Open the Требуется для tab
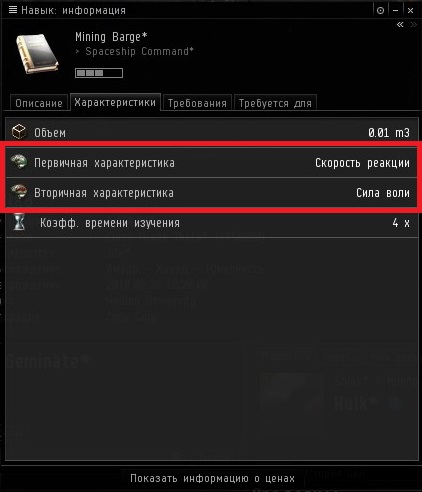 (x=275, y=103)
